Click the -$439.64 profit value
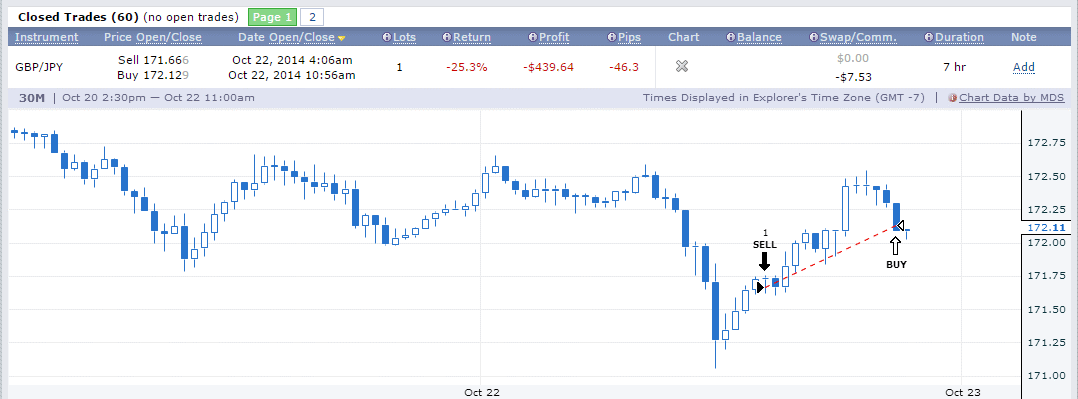Viewport: 1078px width, 399px height. click(x=548, y=67)
